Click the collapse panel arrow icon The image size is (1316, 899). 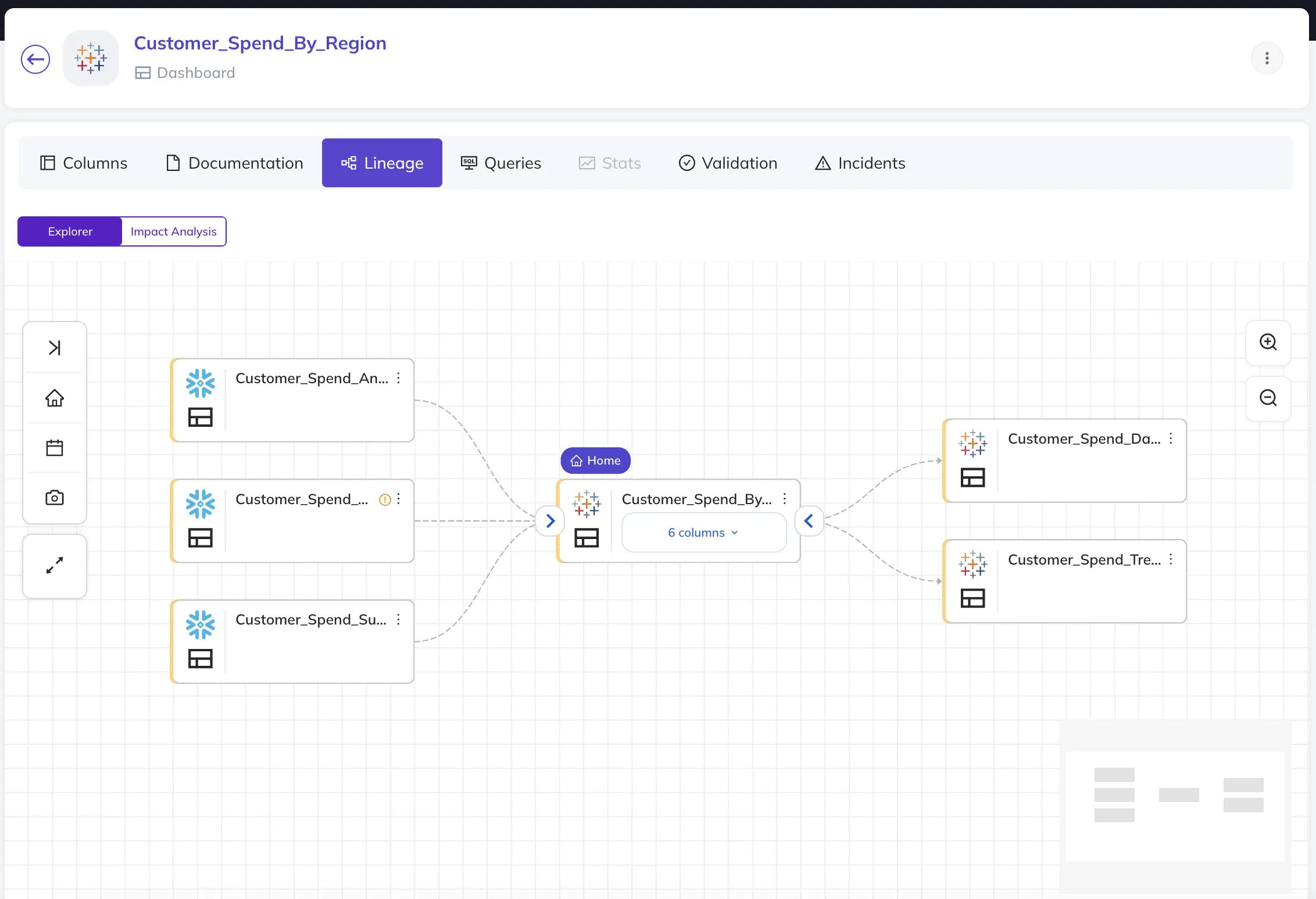point(55,348)
